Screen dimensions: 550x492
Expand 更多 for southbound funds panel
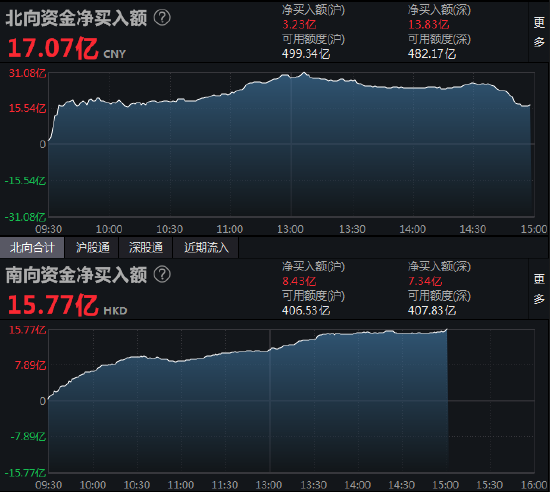point(539,289)
